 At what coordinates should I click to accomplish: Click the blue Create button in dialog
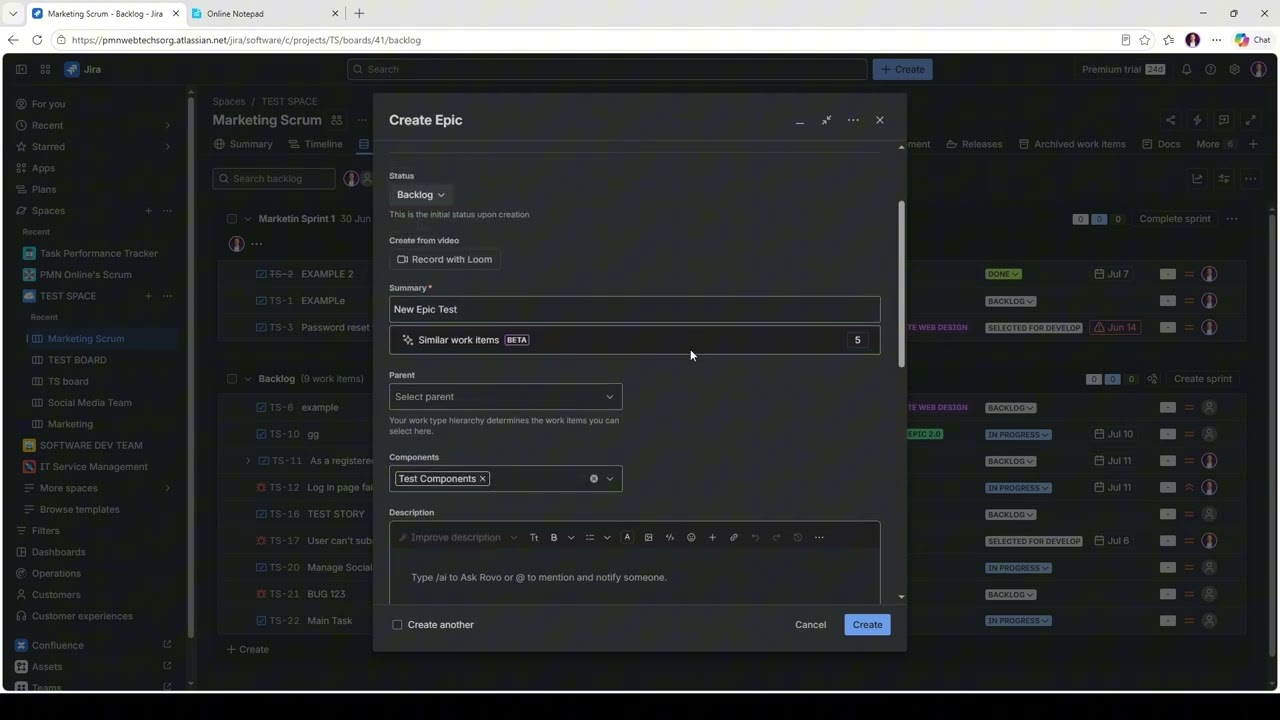(x=868, y=625)
